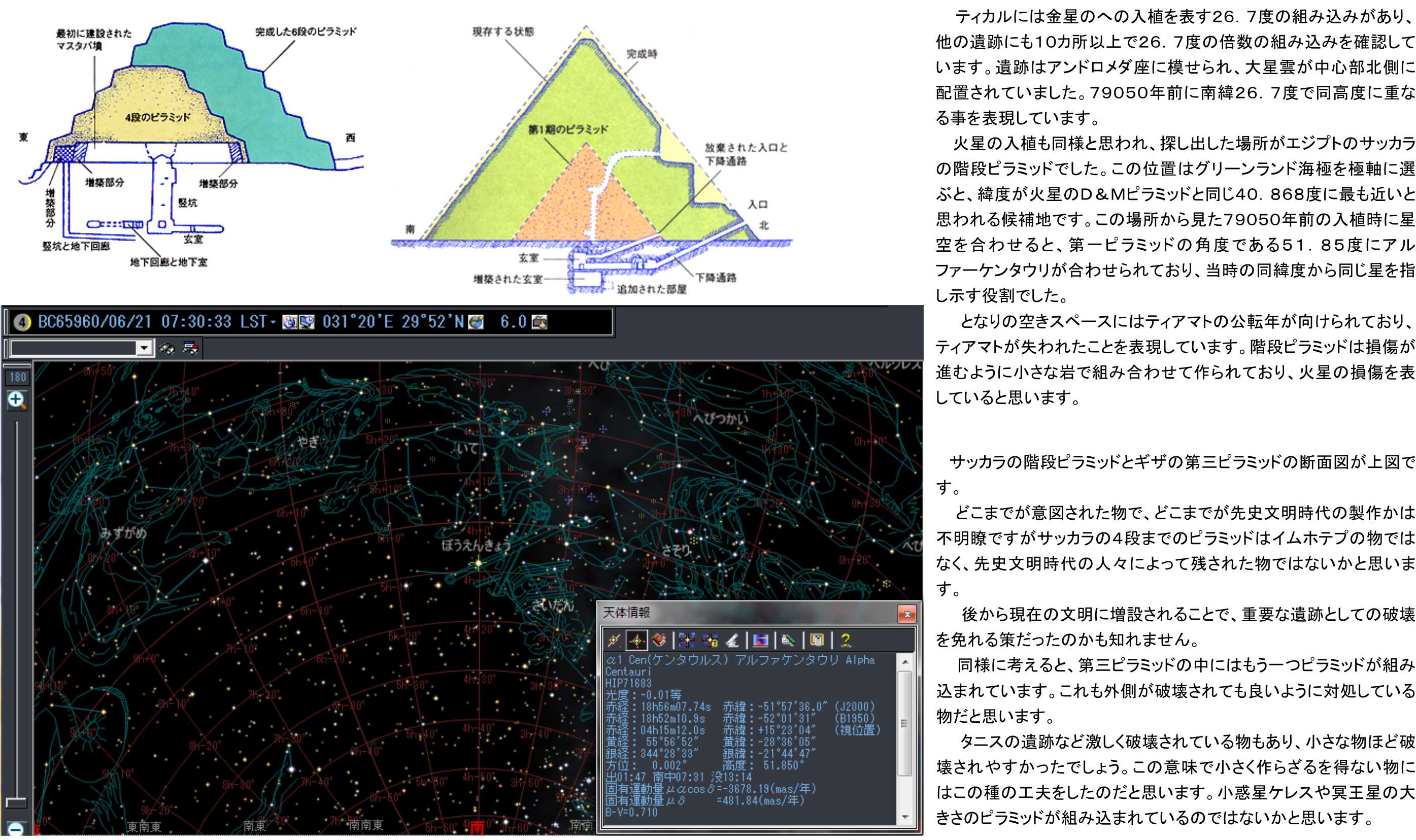The height and width of the screenshot is (840, 1416).
Task: Click the red book encyclopedia icon
Action: pyautogui.click(x=659, y=641)
